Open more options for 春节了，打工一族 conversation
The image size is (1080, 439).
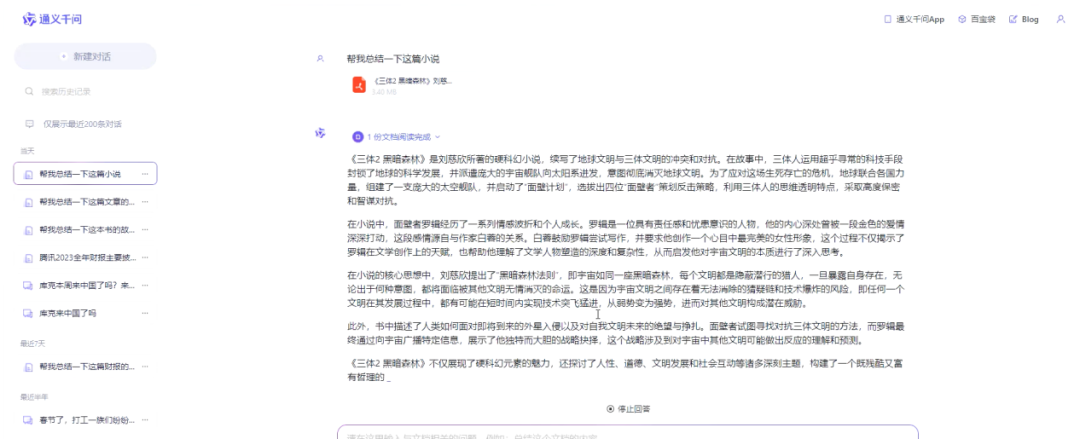tap(145, 419)
